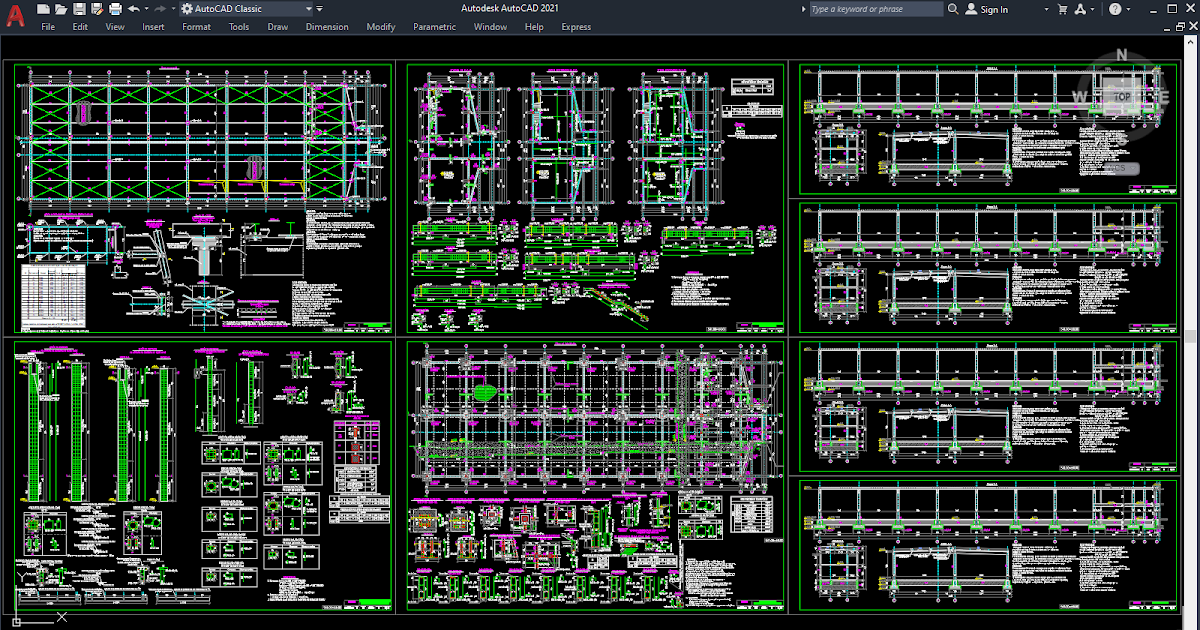The height and width of the screenshot is (630, 1200).
Task: Create a new drawing with the QNew icon
Action: pos(43,8)
